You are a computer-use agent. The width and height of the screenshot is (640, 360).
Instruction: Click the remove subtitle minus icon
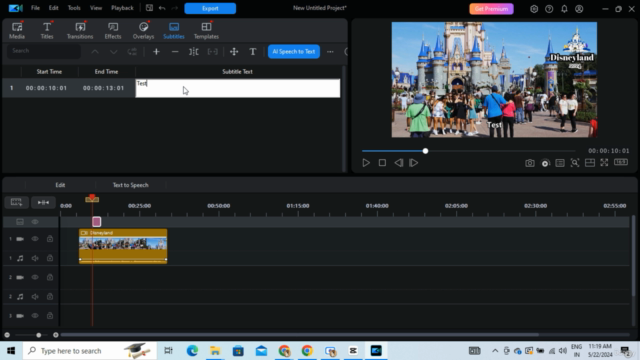coord(175,52)
